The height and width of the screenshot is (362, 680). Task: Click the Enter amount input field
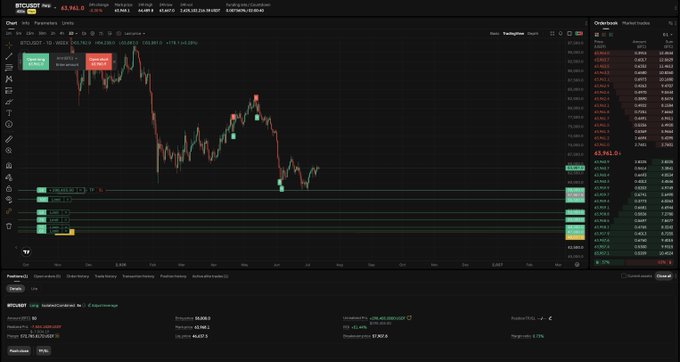click(67, 65)
